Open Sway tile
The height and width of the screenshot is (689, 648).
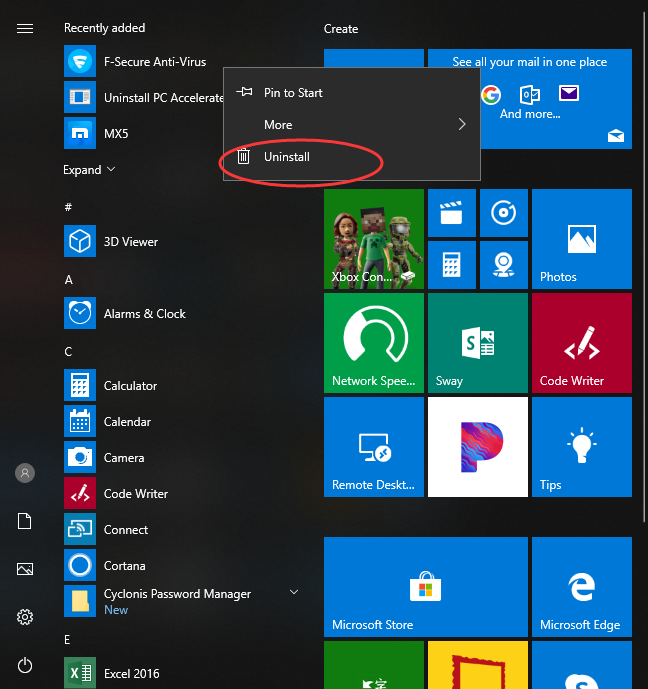tap(478, 343)
